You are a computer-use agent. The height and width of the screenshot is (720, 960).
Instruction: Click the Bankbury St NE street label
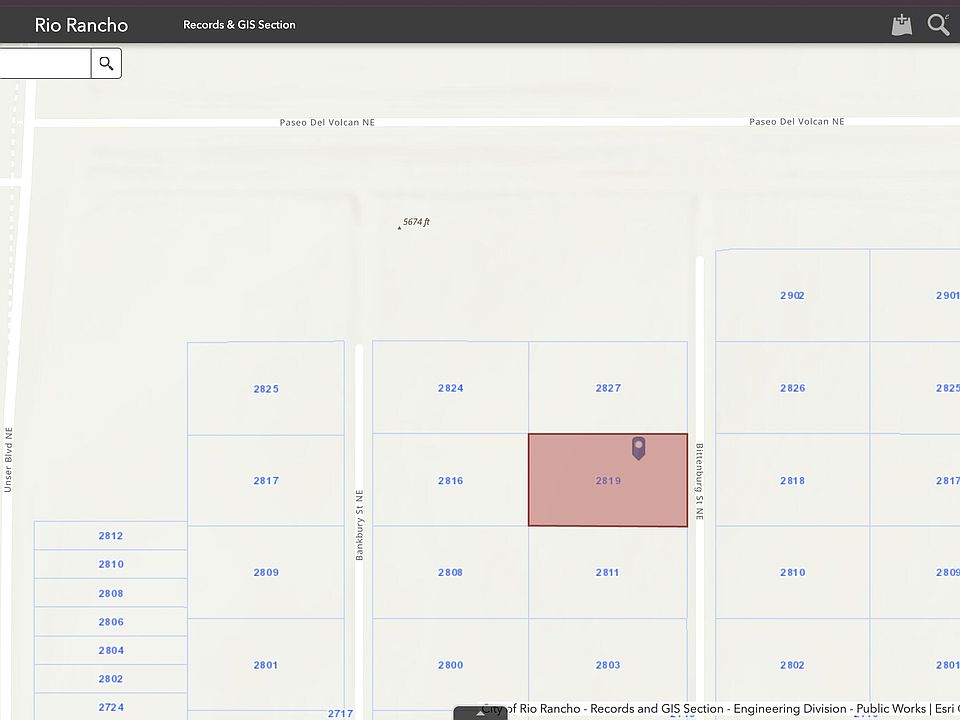pyautogui.click(x=359, y=525)
